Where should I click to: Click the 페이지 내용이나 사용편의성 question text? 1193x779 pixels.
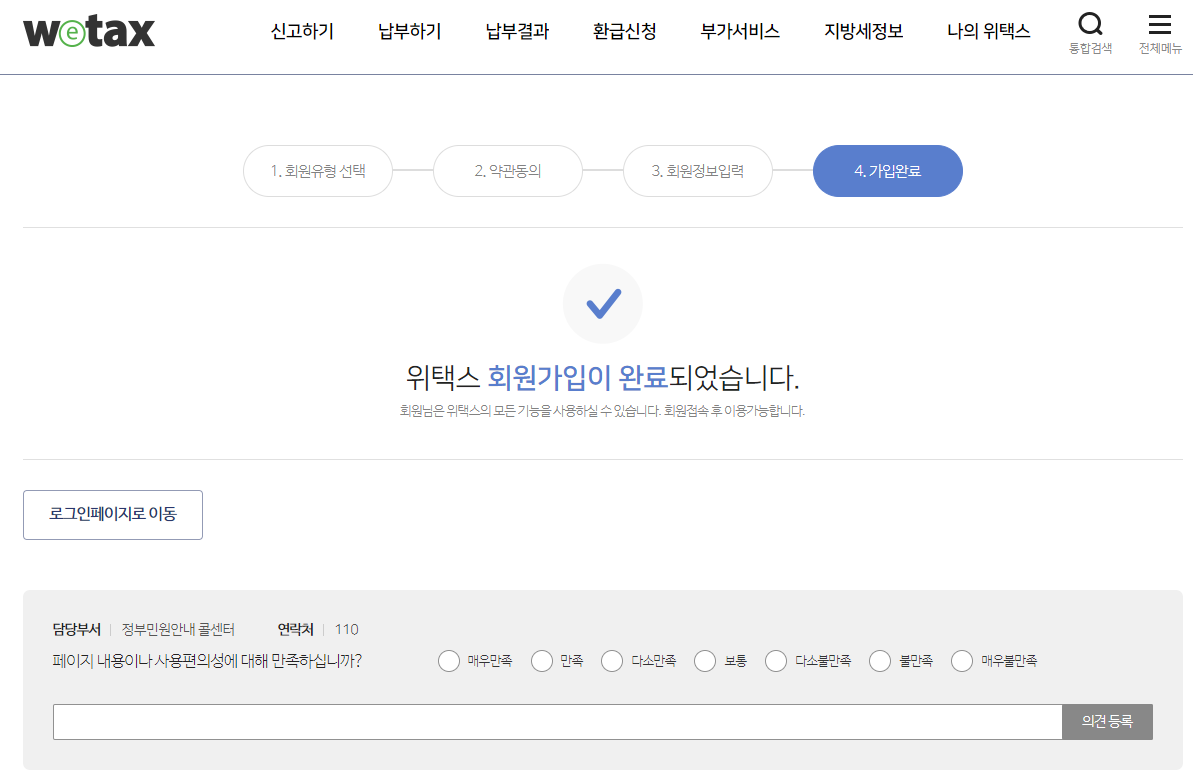tap(207, 661)
